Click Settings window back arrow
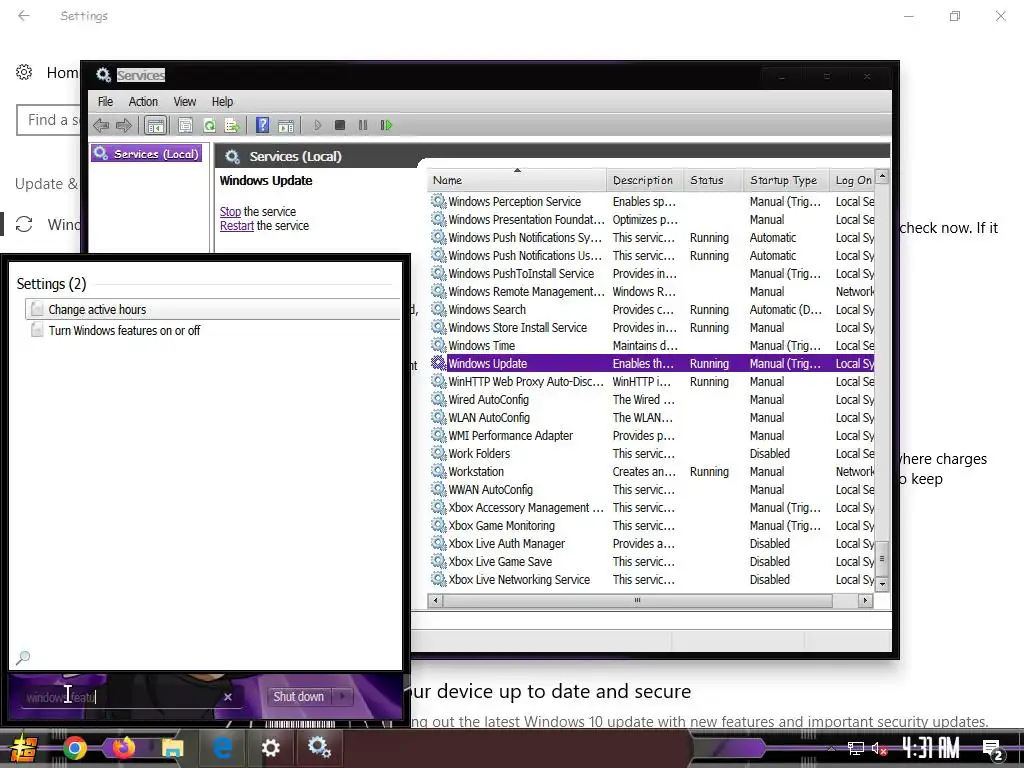 24,16
